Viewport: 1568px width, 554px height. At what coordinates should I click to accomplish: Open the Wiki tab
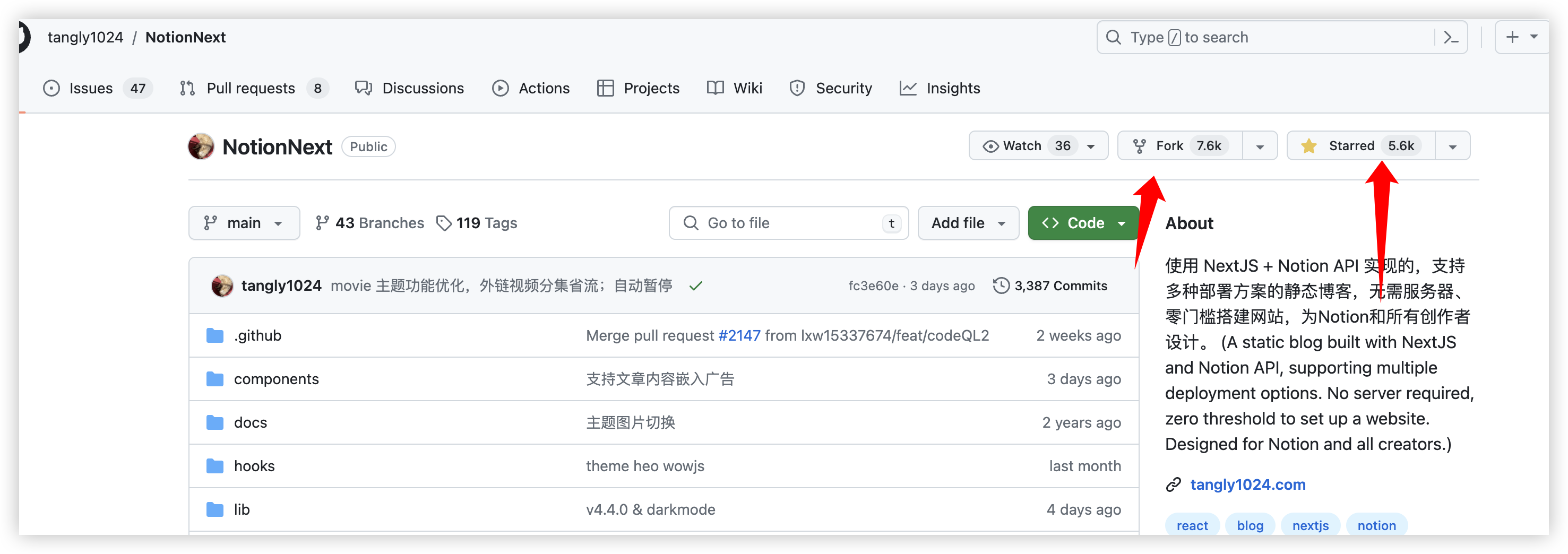tap(735, 88)
